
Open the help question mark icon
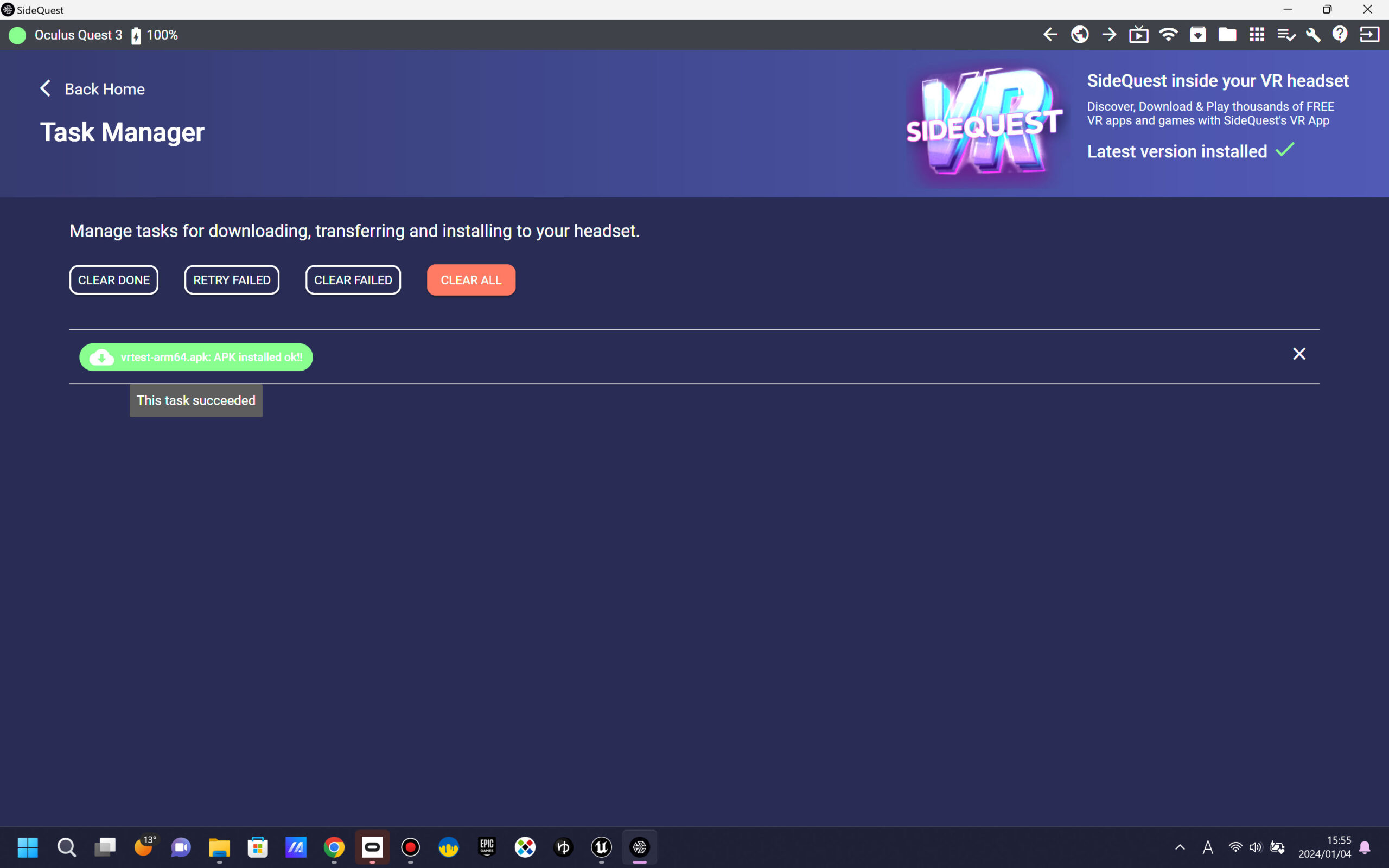click(x=1340, y=34)
